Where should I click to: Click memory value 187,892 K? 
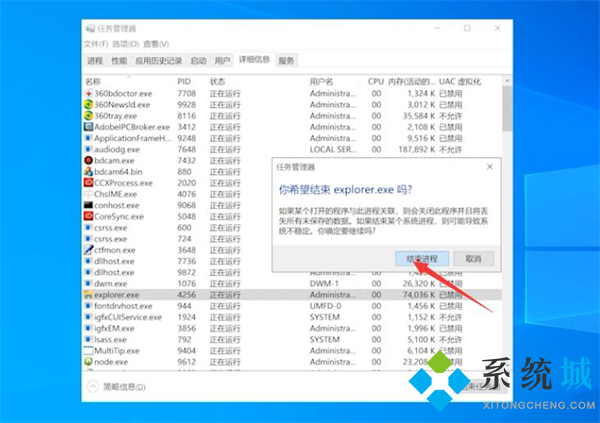pyautogui.click(x=416, y=149)
